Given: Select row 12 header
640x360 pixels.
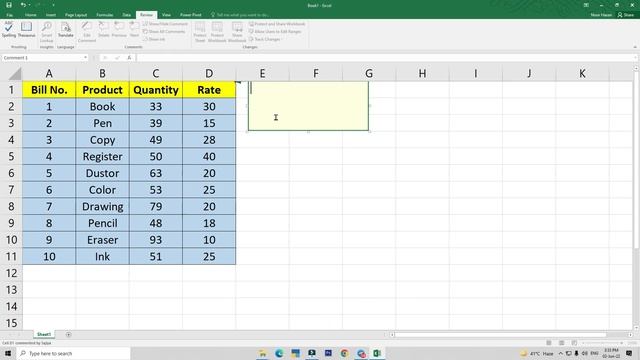Looking at the screenshot, I should pos(11,273).
